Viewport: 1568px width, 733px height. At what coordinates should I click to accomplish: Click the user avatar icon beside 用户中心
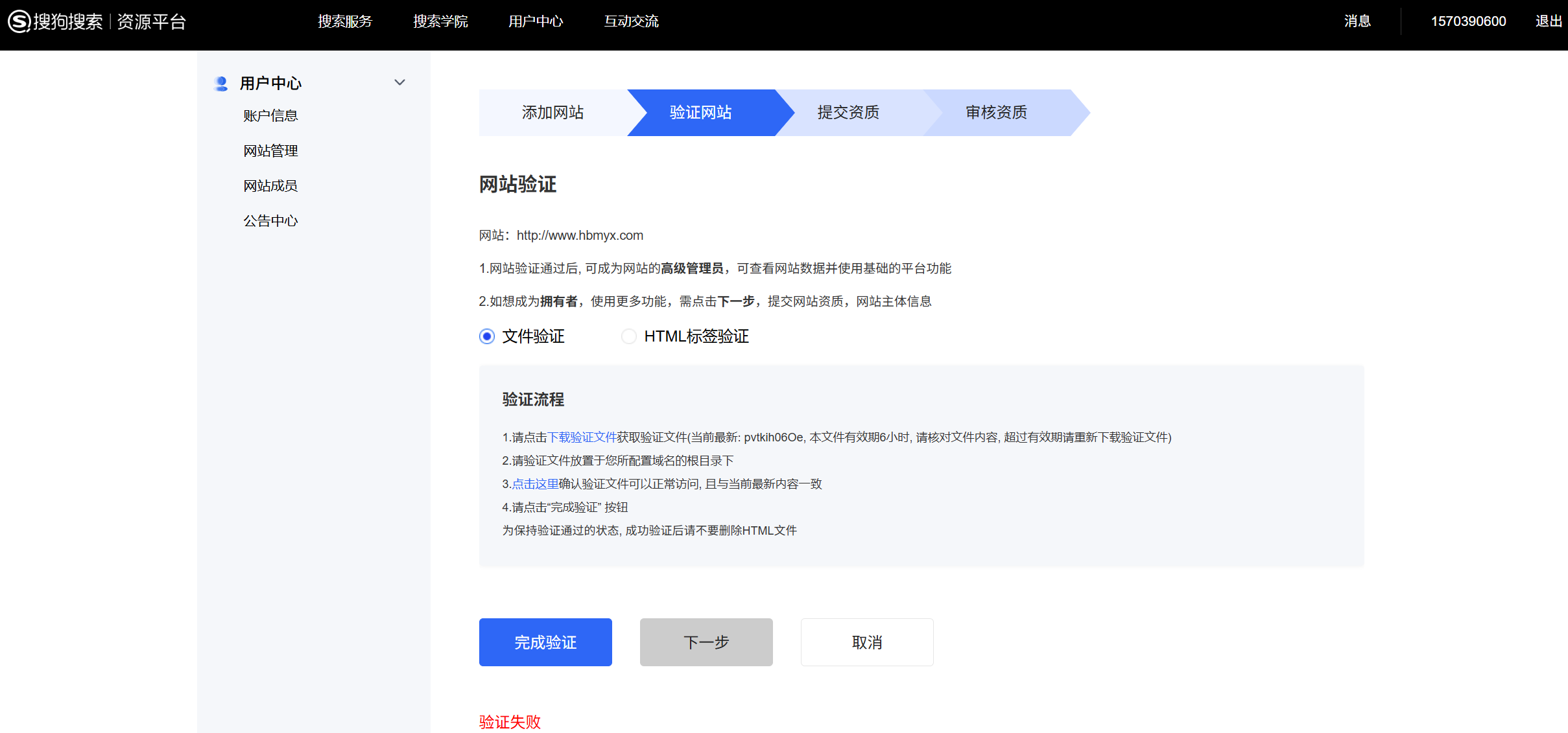pos(220,83)
